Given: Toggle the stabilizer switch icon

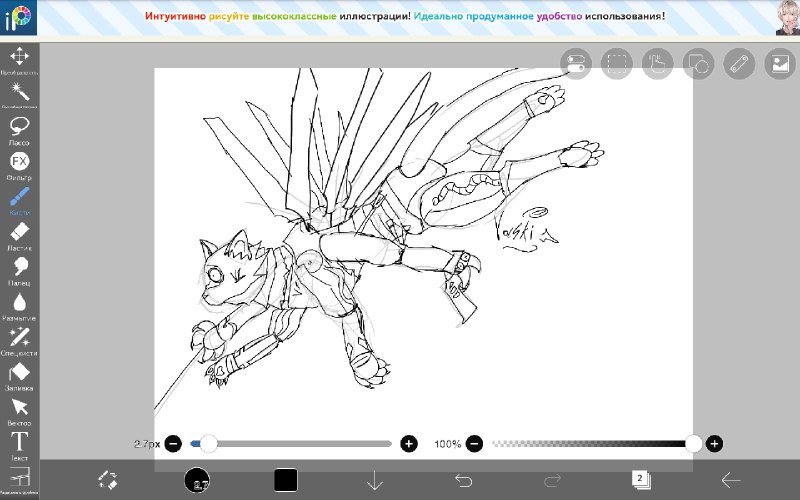Looking at the screenshot, I should (576, 64).
